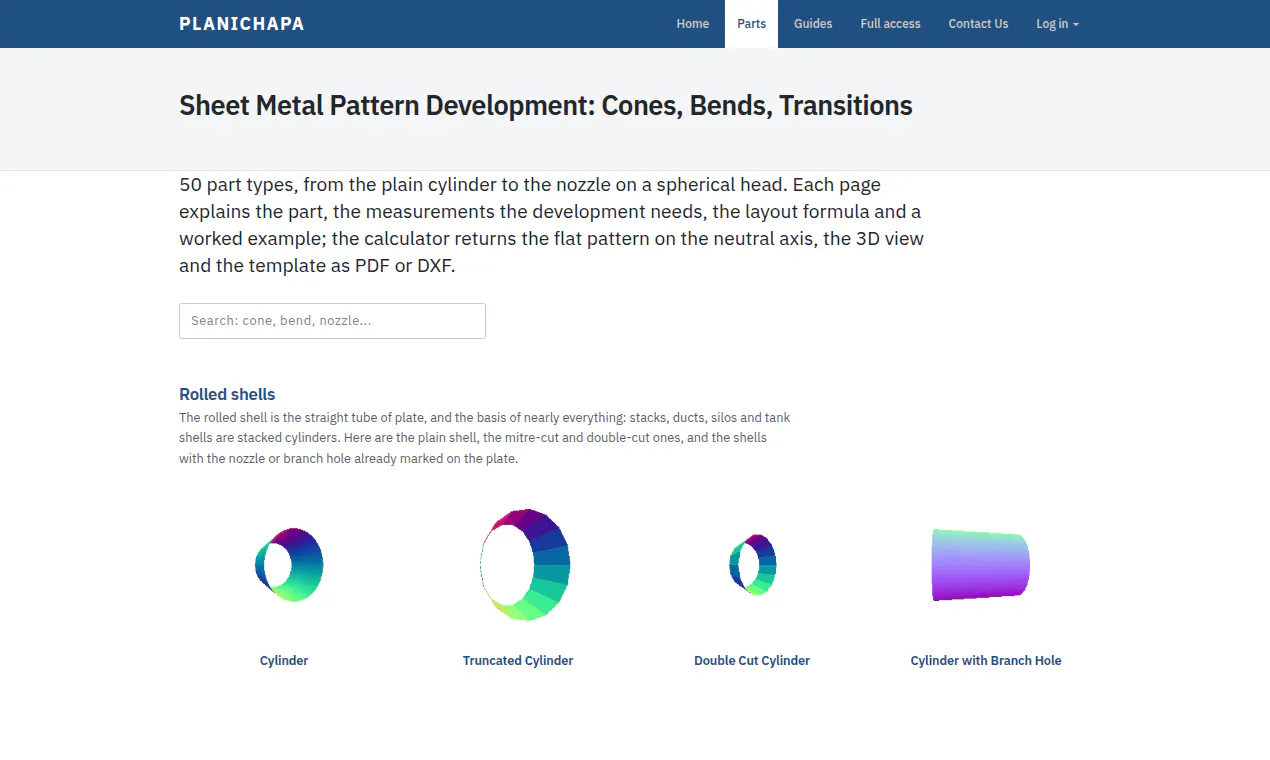Open the Guides menu item
1270x760 pixels.
813,24
